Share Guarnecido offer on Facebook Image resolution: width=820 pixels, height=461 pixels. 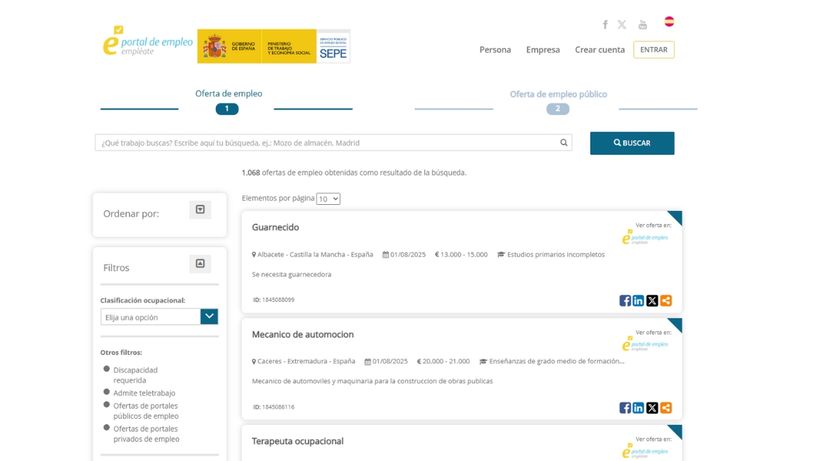tap(625, 301)
